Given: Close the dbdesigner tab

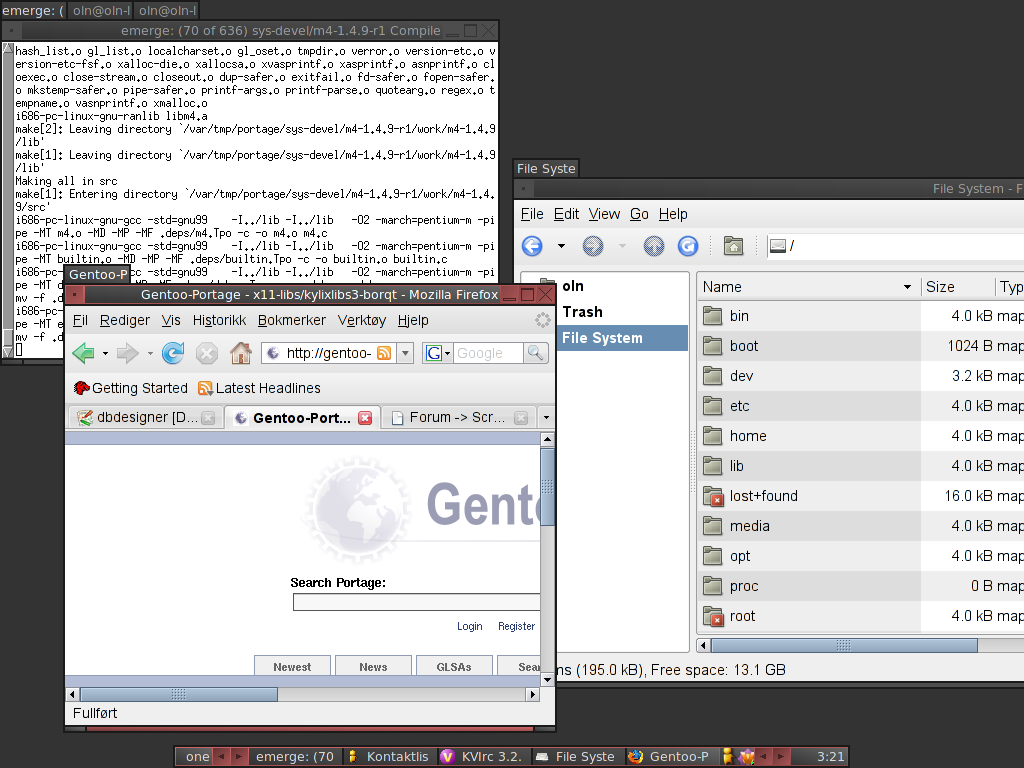Looking at the screenshot, I should click(x=208, y=418).
